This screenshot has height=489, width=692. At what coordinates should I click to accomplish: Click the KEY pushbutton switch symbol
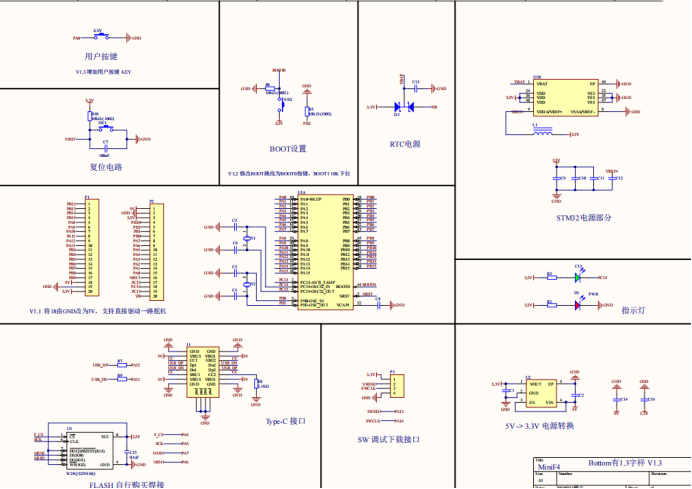tap(101, 36)
